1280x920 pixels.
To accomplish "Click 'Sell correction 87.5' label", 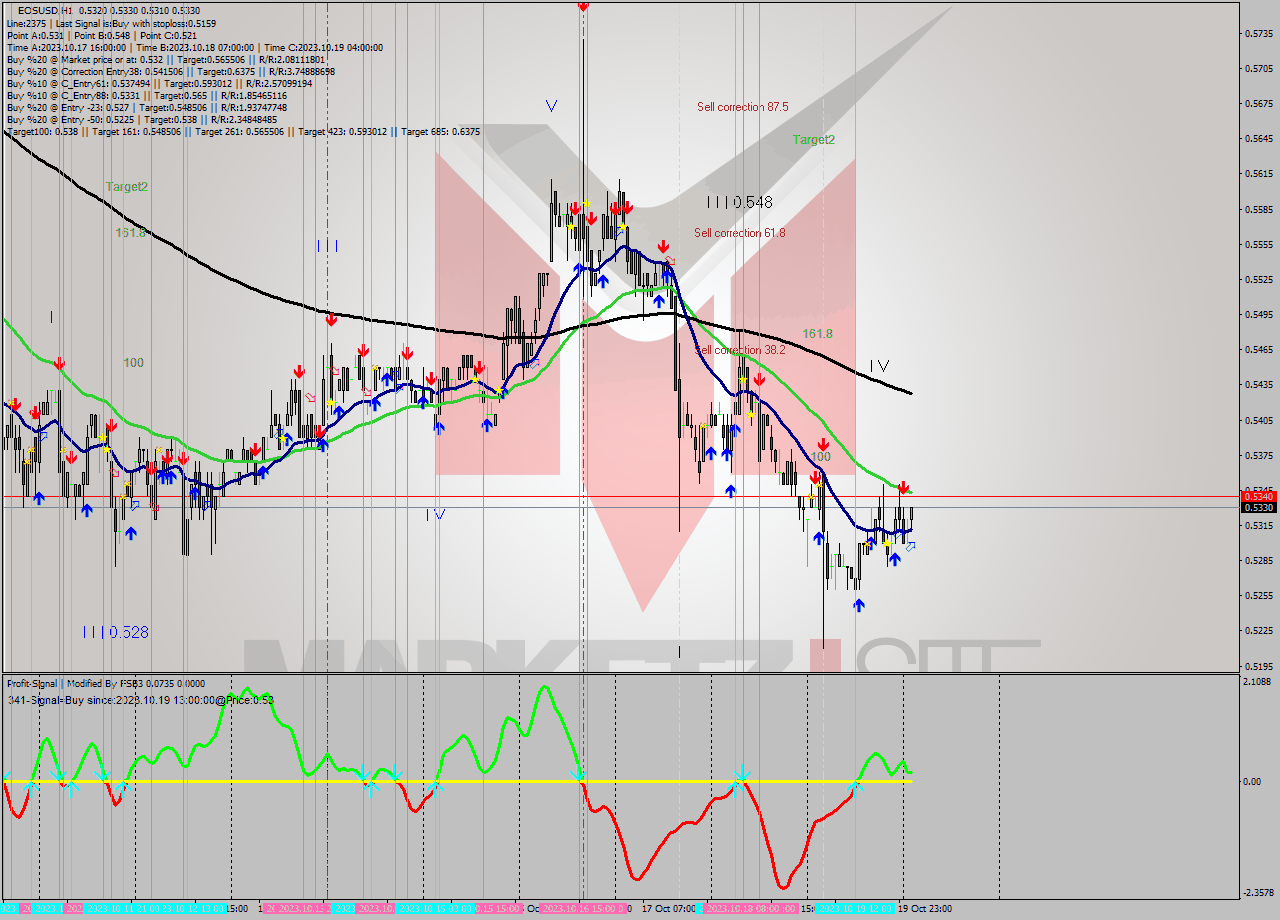I will click(742, 106).
